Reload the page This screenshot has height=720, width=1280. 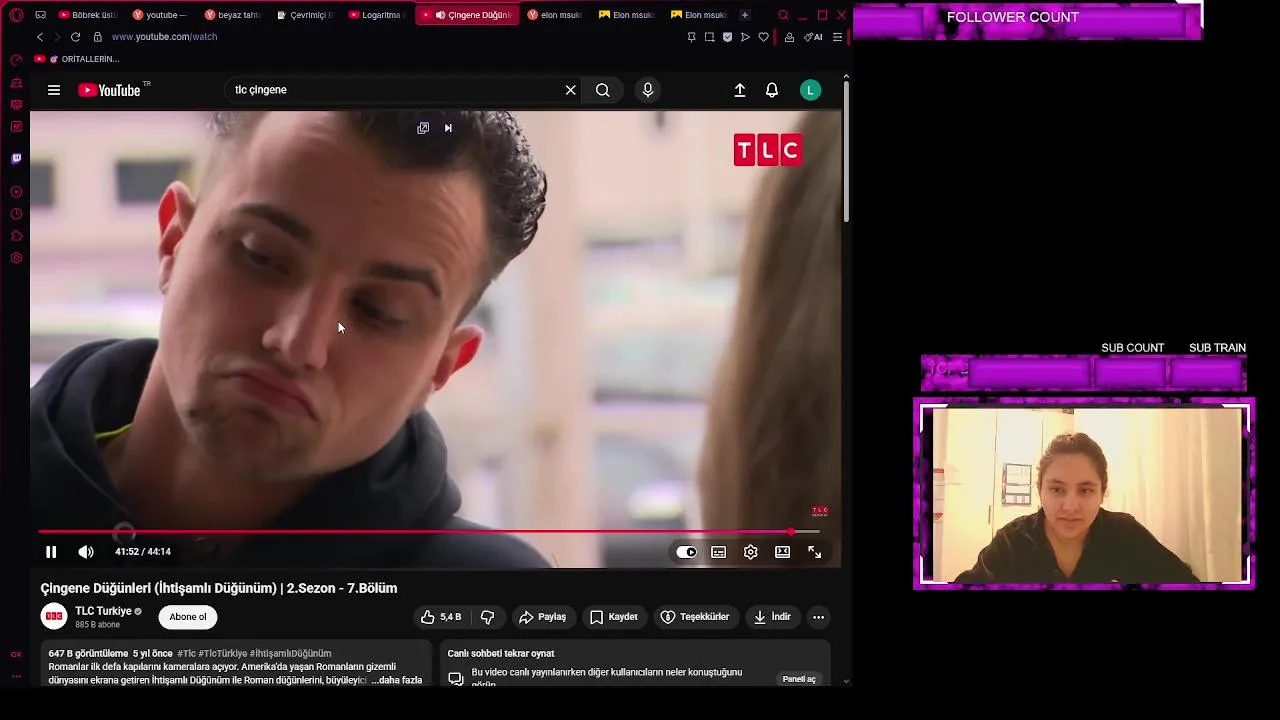tap(75, 37)
